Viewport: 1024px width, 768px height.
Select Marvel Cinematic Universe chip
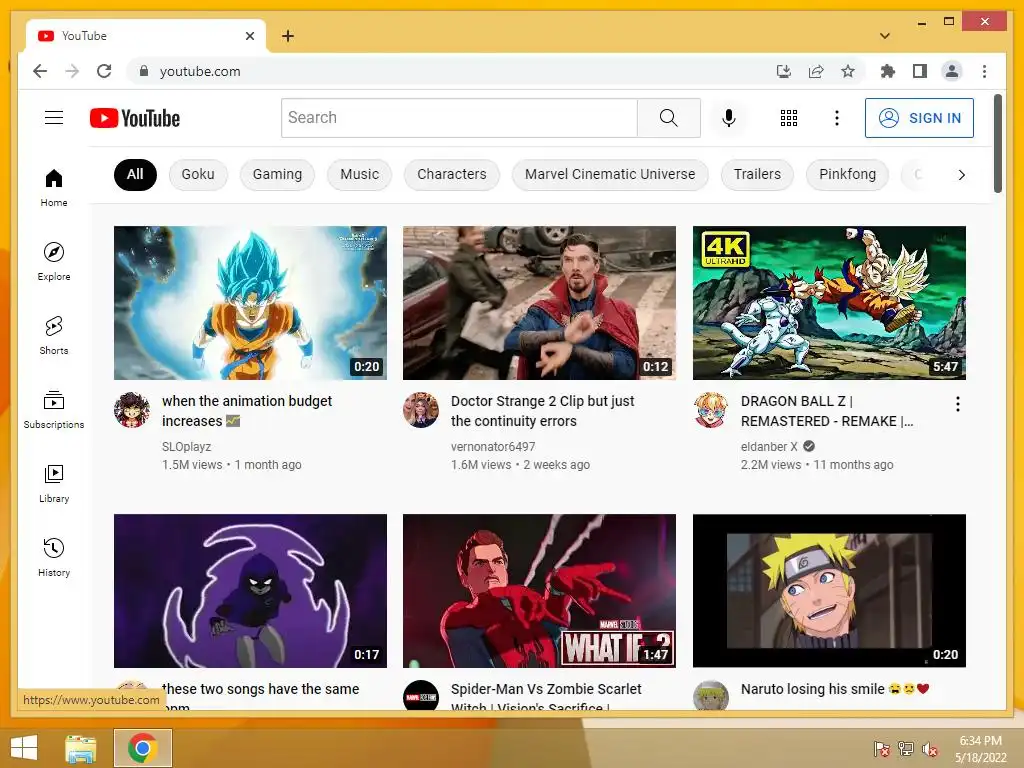(610, 175)
